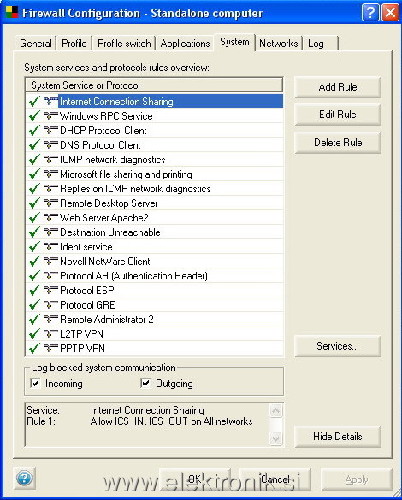Open the Applications tab

(x=185, y=43)
